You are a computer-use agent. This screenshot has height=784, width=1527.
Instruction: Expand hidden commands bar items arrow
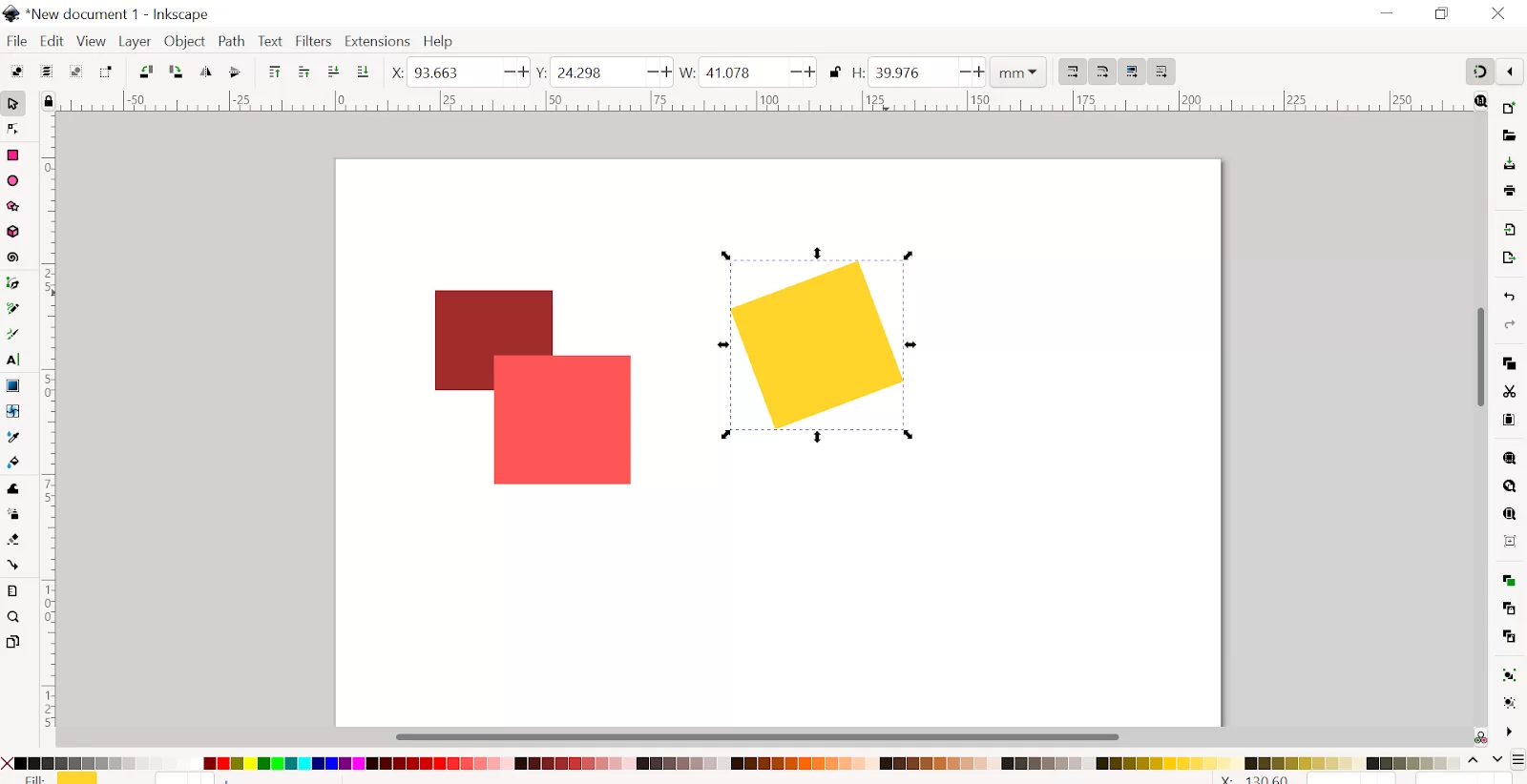(1509, 732)
